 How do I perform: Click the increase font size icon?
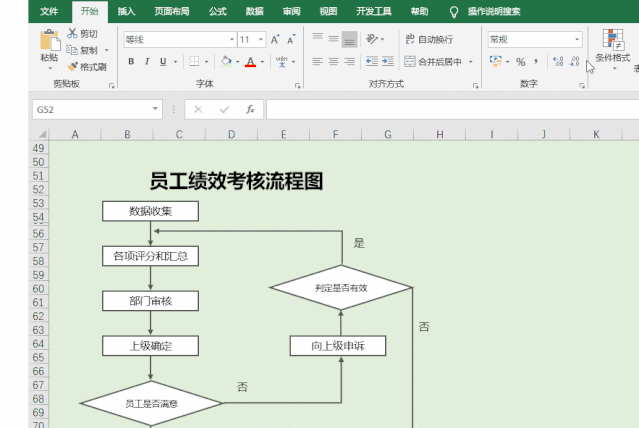(275, 40)
